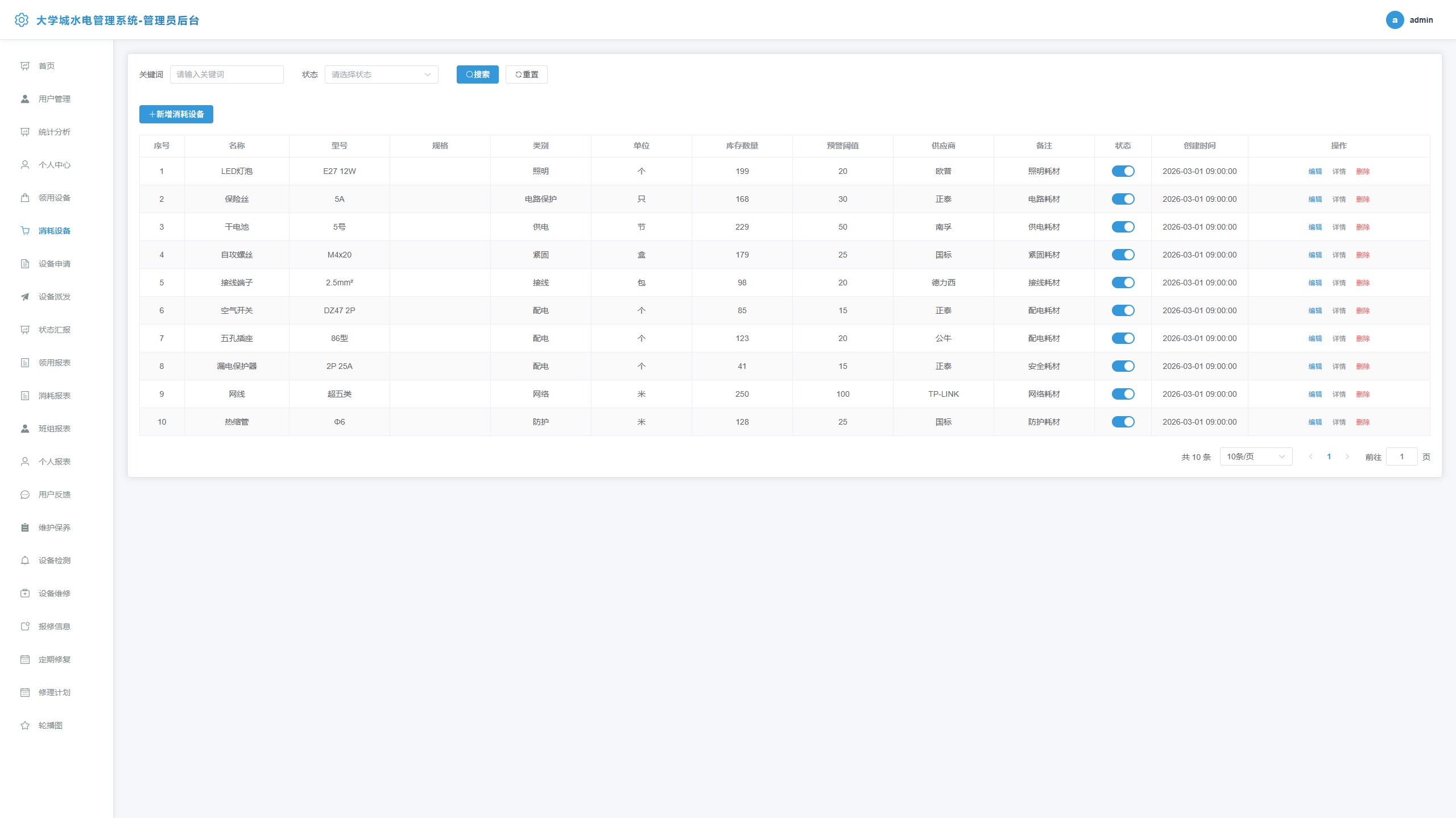This screenshot has height=818, width=1456.
Task: Toggle the 热缩管 status switch
Action: (x=1123, y=422)
